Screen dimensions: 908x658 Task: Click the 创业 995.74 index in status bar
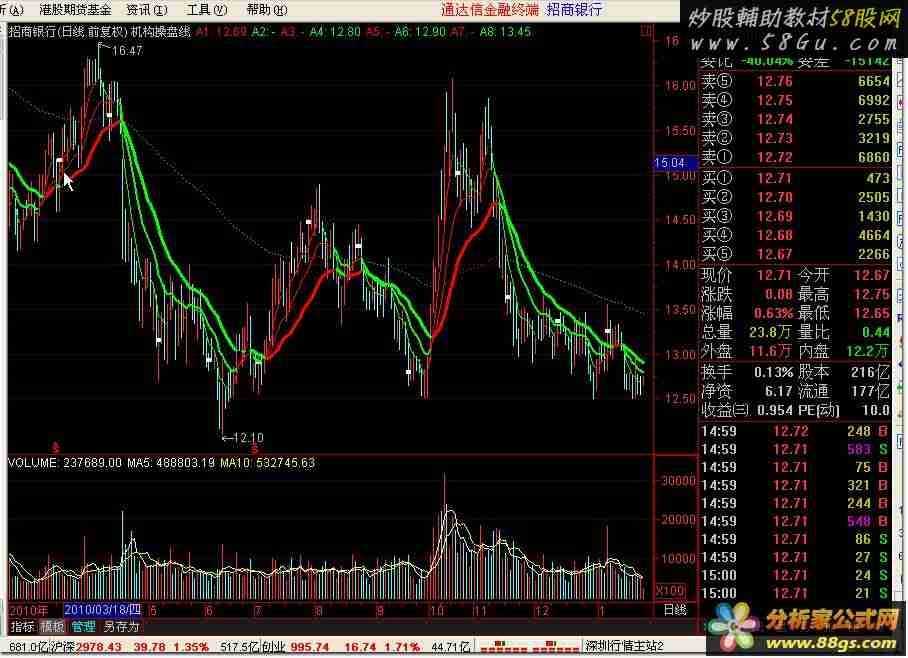click(x=295, y=646)
